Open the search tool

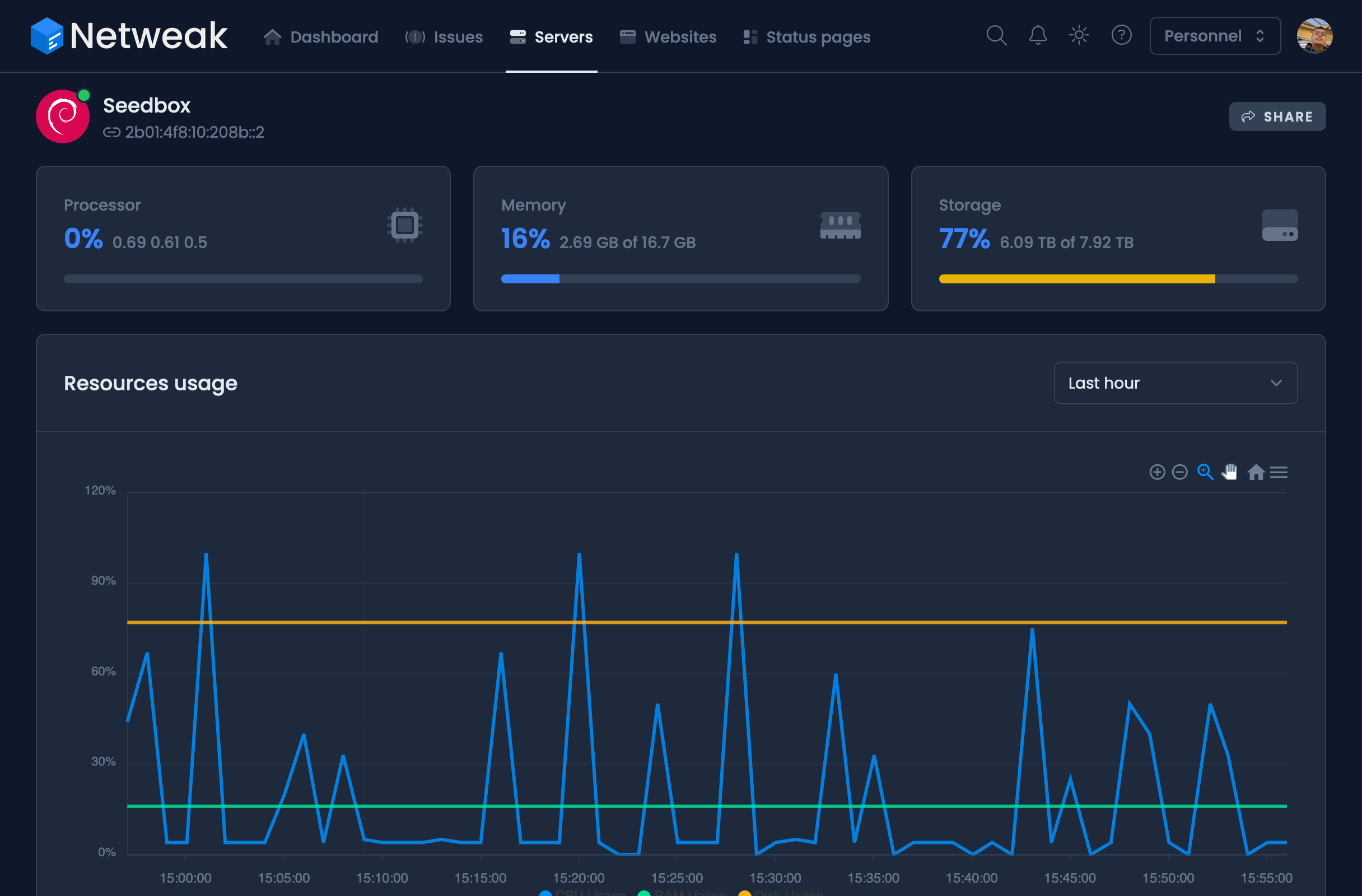click(x=996, y=35)
